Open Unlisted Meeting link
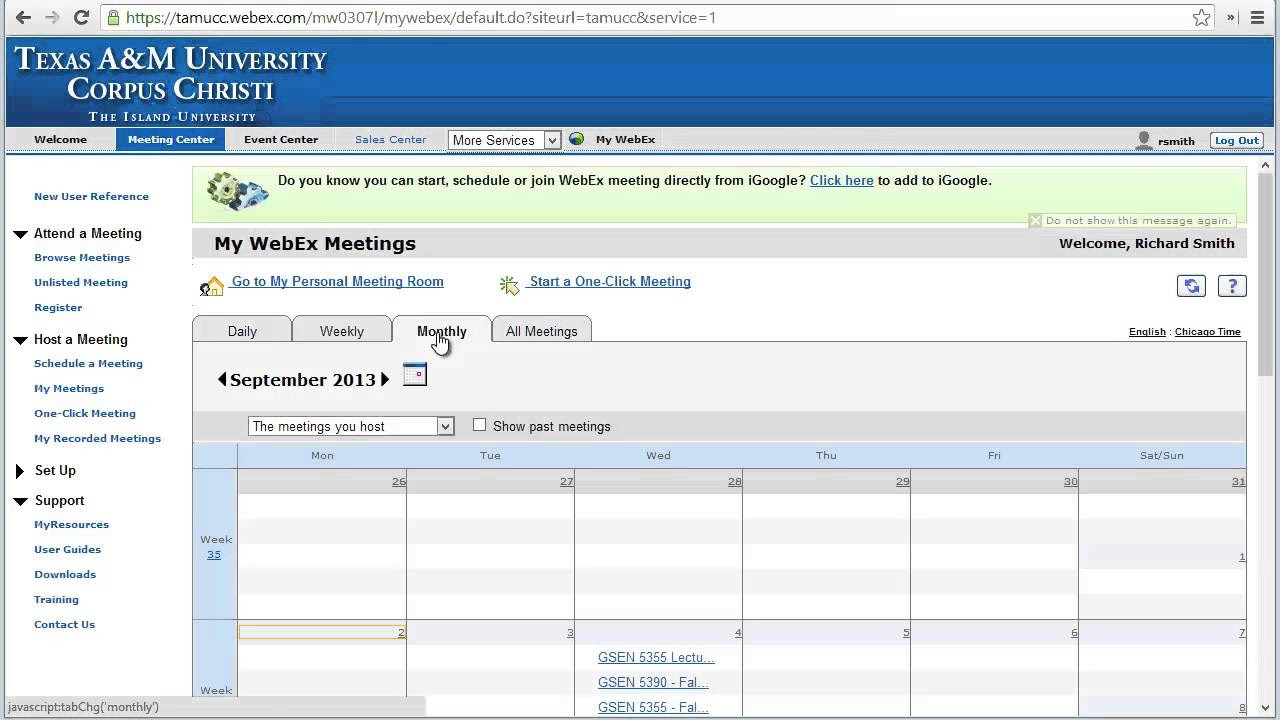The width and height of the screenshot is (1280, 720). pyautogui.click(x=81, y=283)
